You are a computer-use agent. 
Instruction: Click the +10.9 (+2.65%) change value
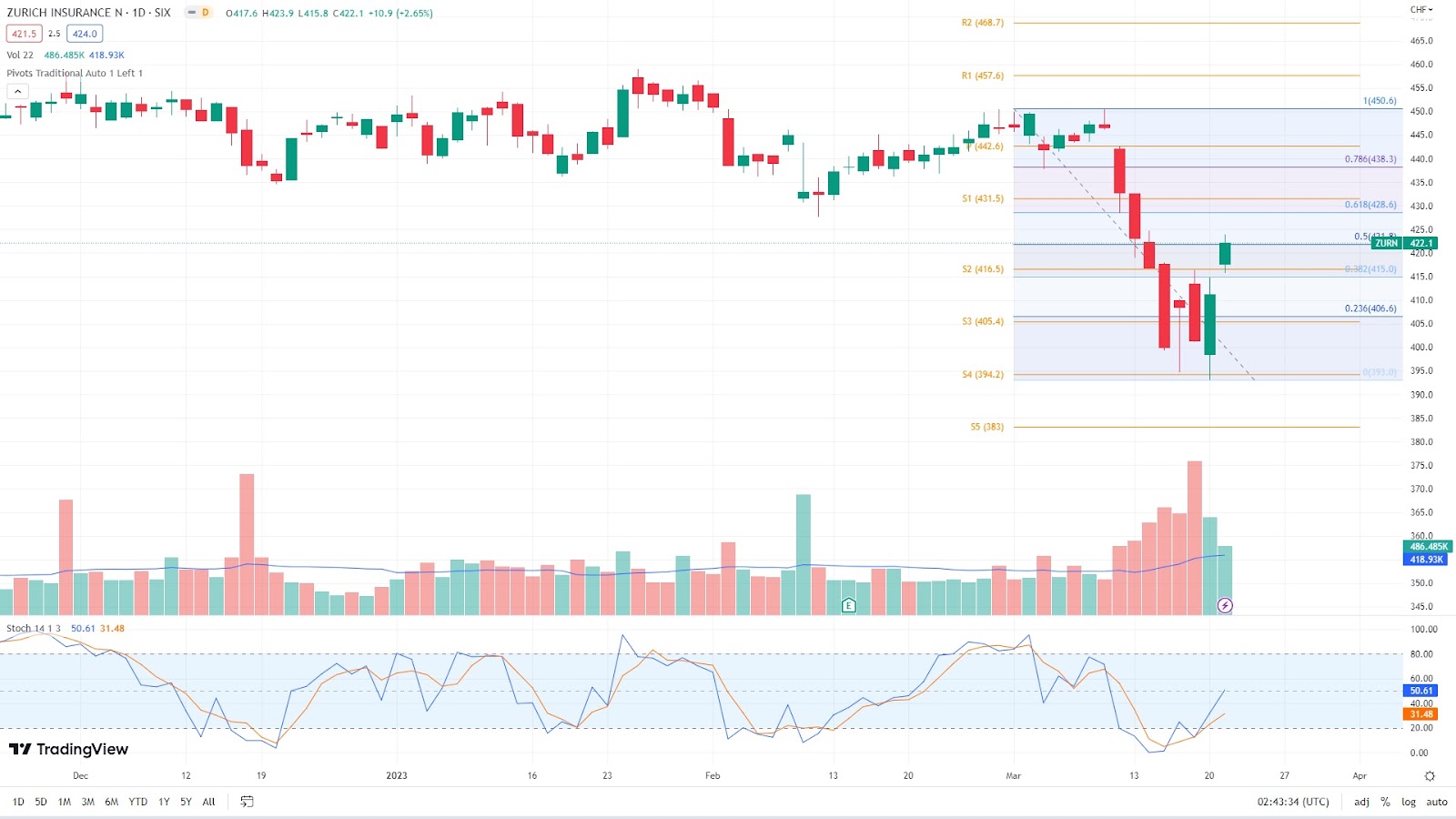pyautogui.click(x=400, y=14)
